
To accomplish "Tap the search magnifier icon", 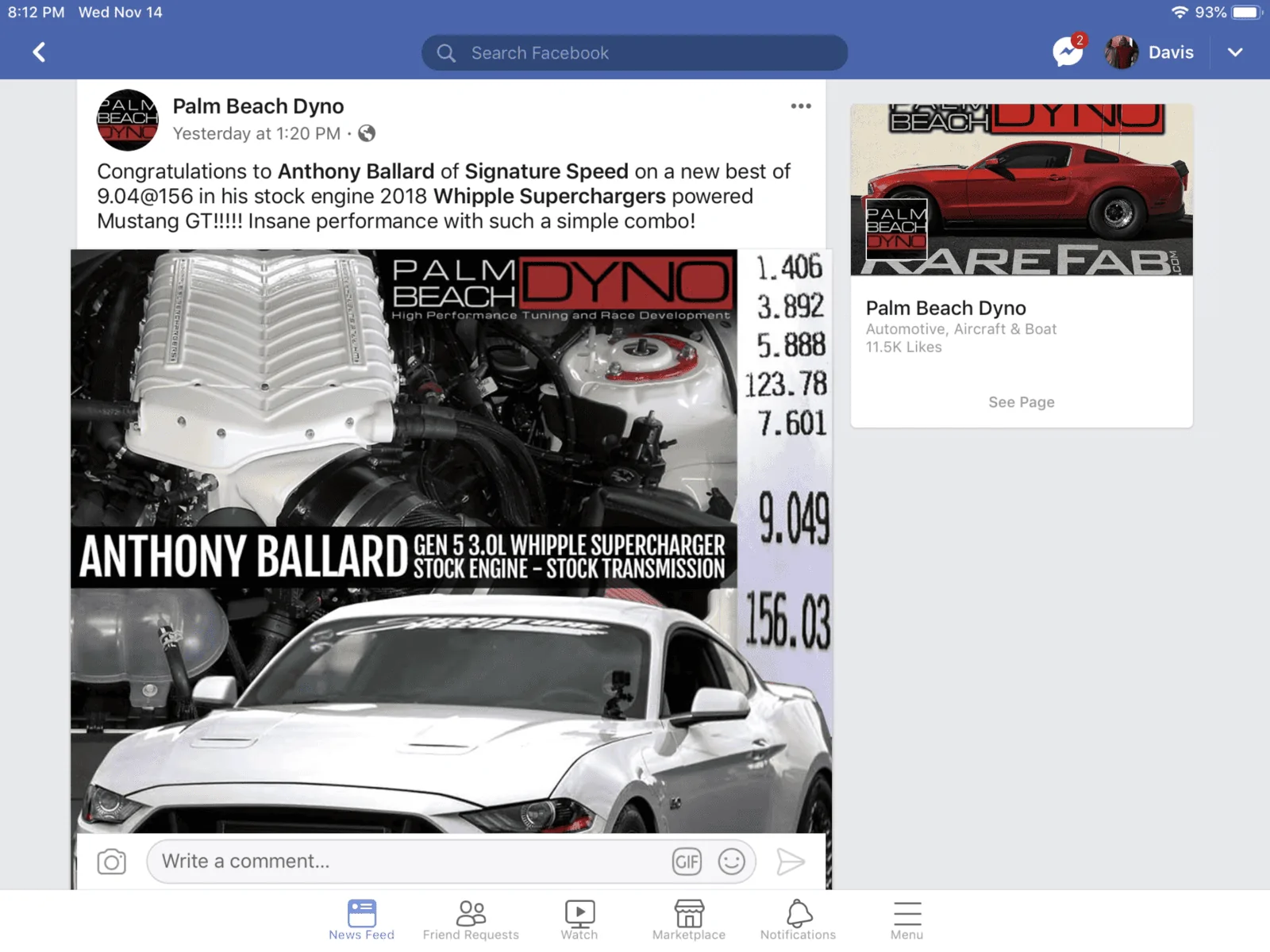I will pos(446,53).
